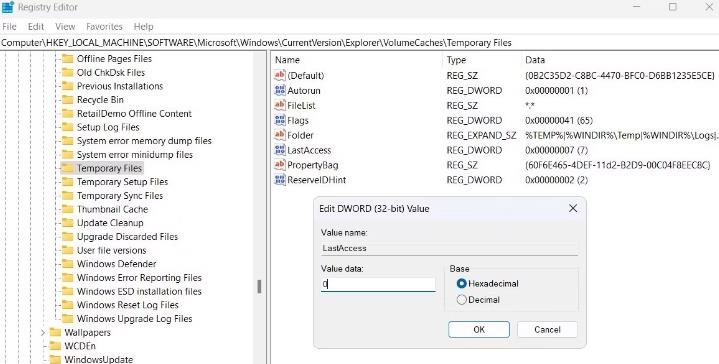Click the ReserveIDHint data 0x00000002 (2)

(556, 180)
